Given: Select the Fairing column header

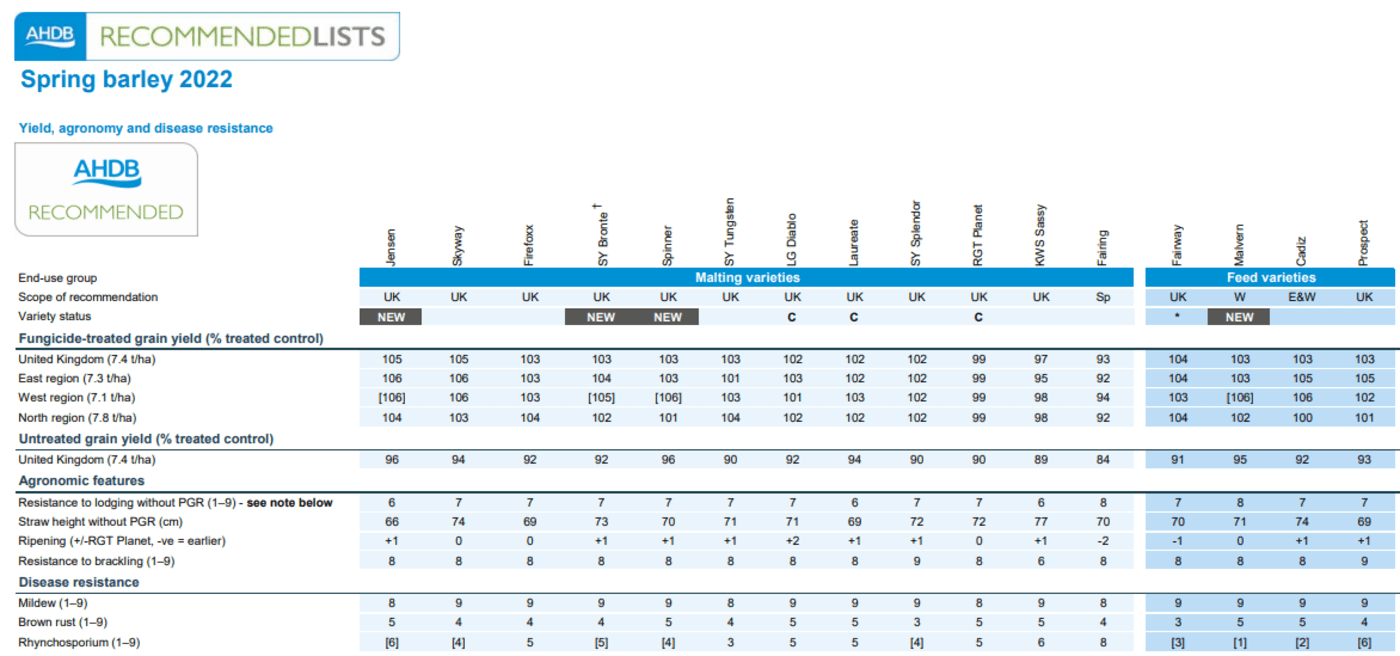Looking at the screenshot, I should pyautogui.click(x=1103, y=247).
